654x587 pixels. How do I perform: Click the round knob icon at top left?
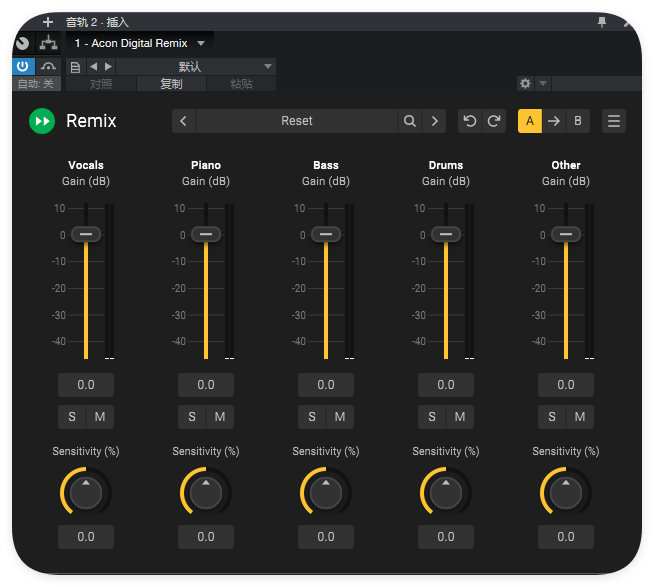coord(23,43)
